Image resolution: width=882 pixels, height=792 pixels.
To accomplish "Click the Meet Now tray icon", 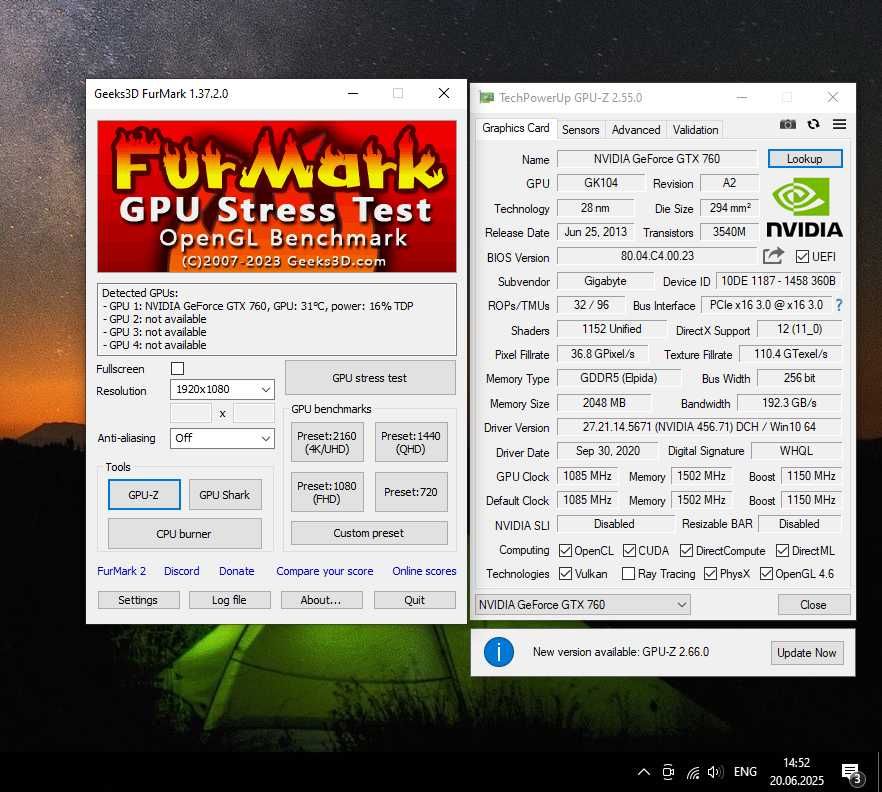I will (668, 772).
